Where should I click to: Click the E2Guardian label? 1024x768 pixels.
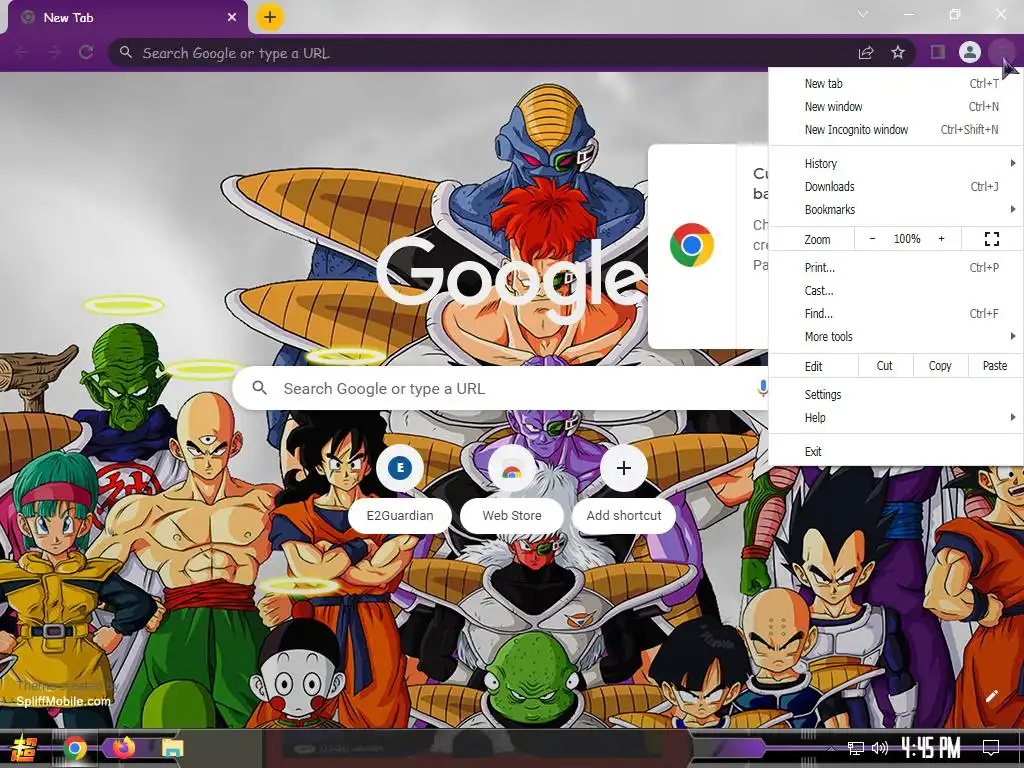pyautogui.click(x=400, y=515)
